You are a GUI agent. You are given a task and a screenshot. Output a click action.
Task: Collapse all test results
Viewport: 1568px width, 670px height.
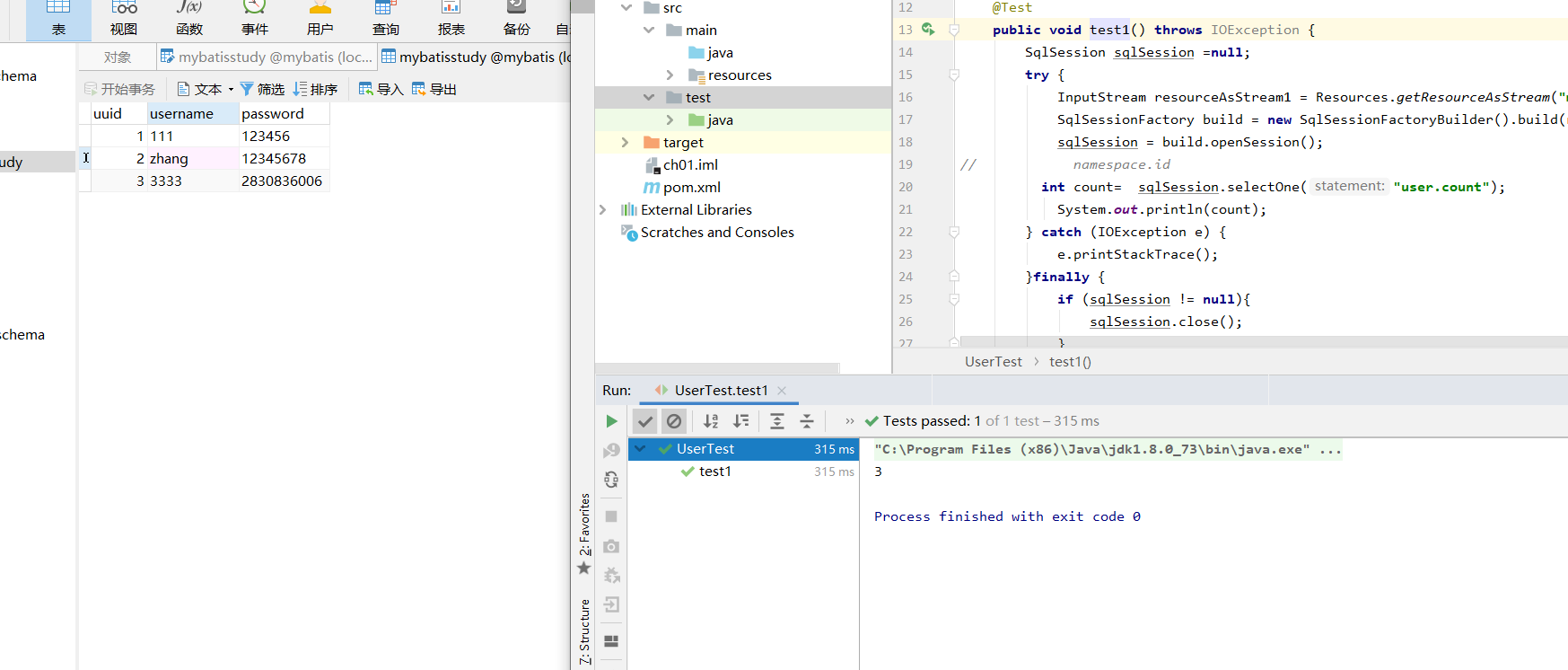point(807,420)
